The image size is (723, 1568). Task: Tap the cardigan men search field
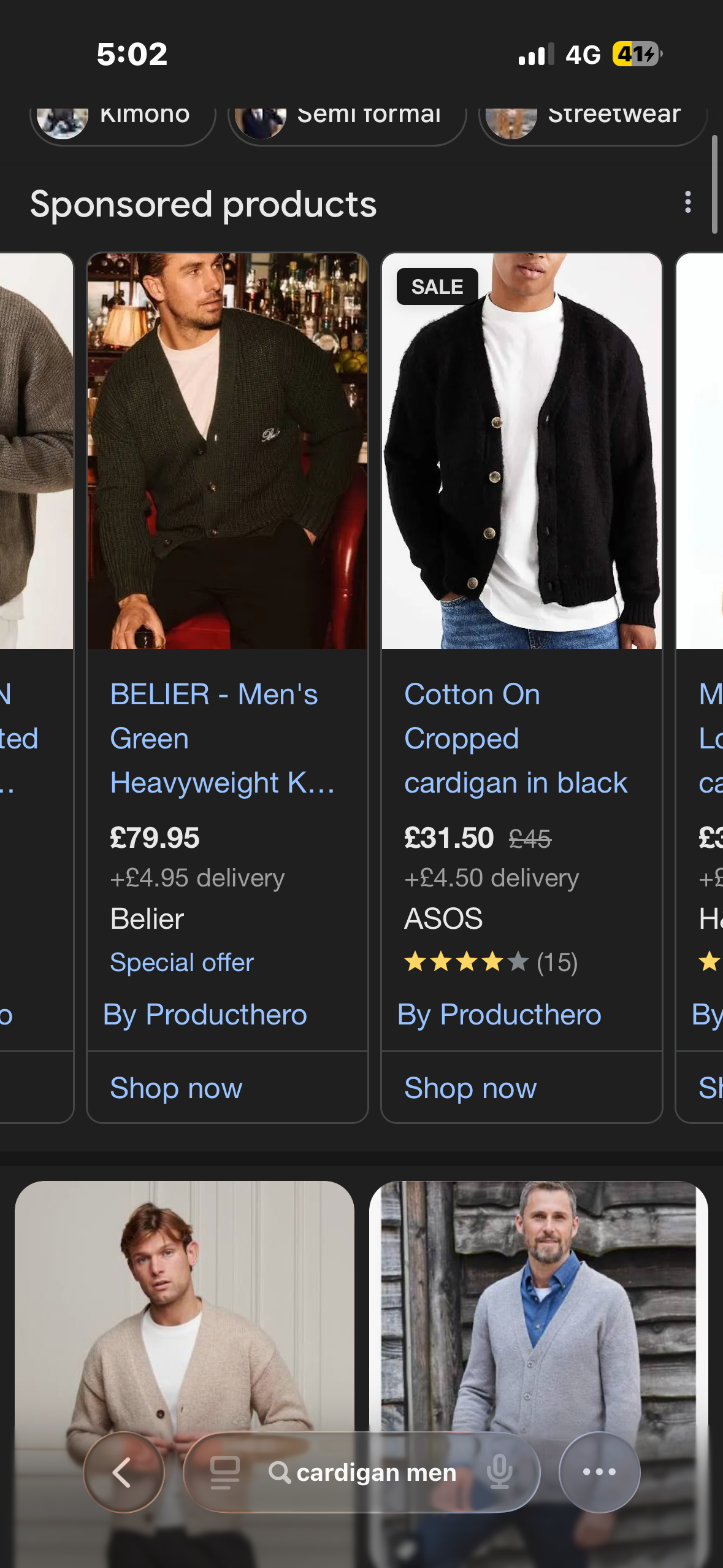pos(376,1472)
